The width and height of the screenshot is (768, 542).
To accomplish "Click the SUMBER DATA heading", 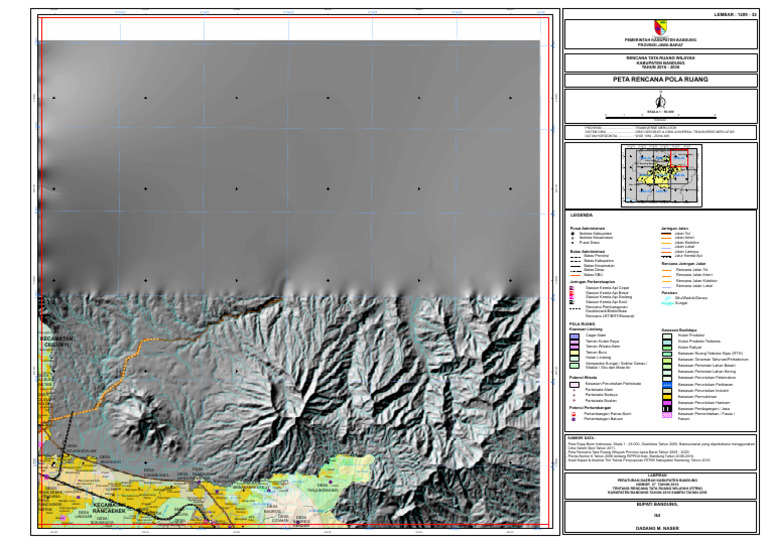I will click(x=581, y=438).
